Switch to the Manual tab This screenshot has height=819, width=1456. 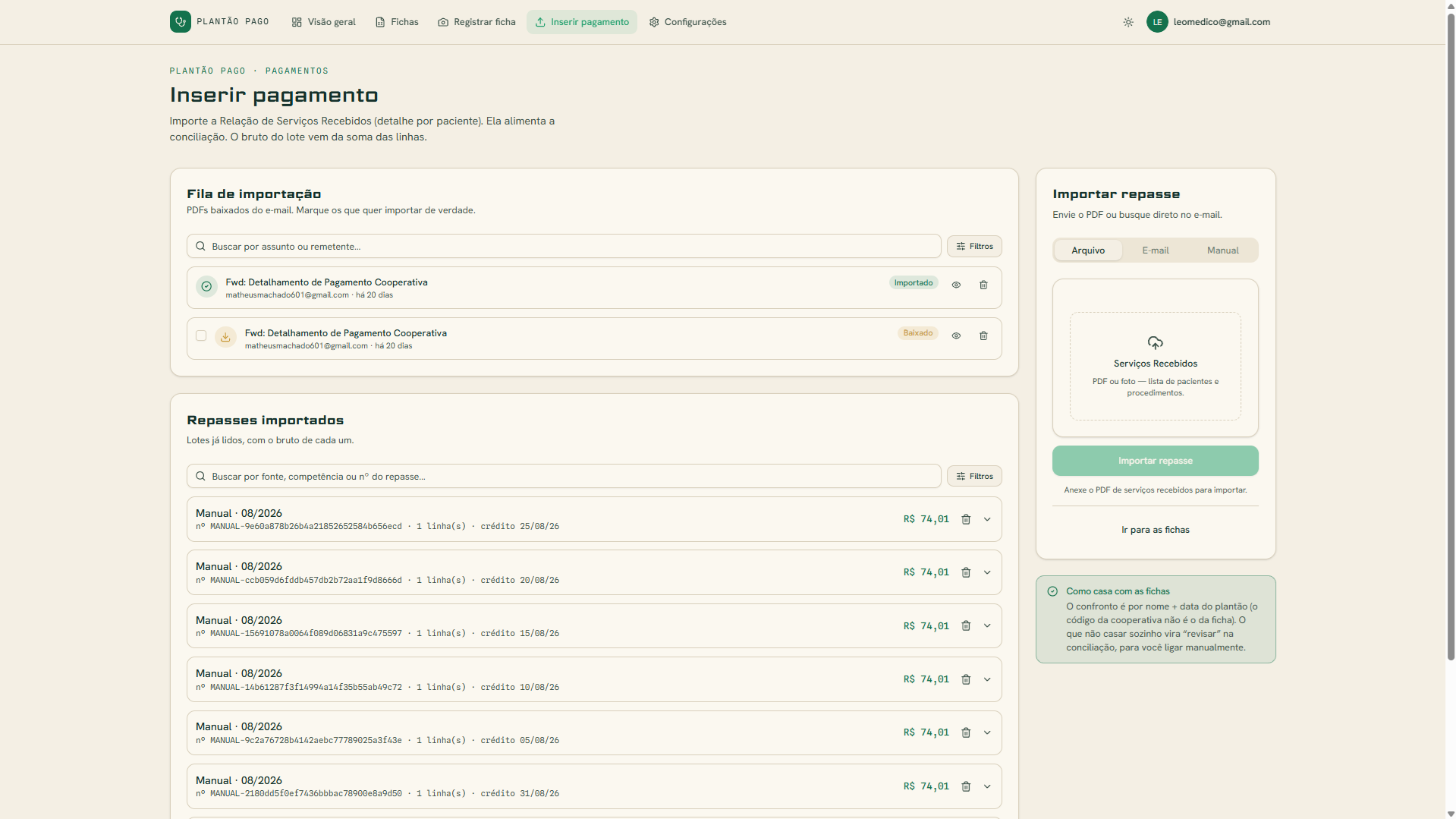click(1222, 250)
